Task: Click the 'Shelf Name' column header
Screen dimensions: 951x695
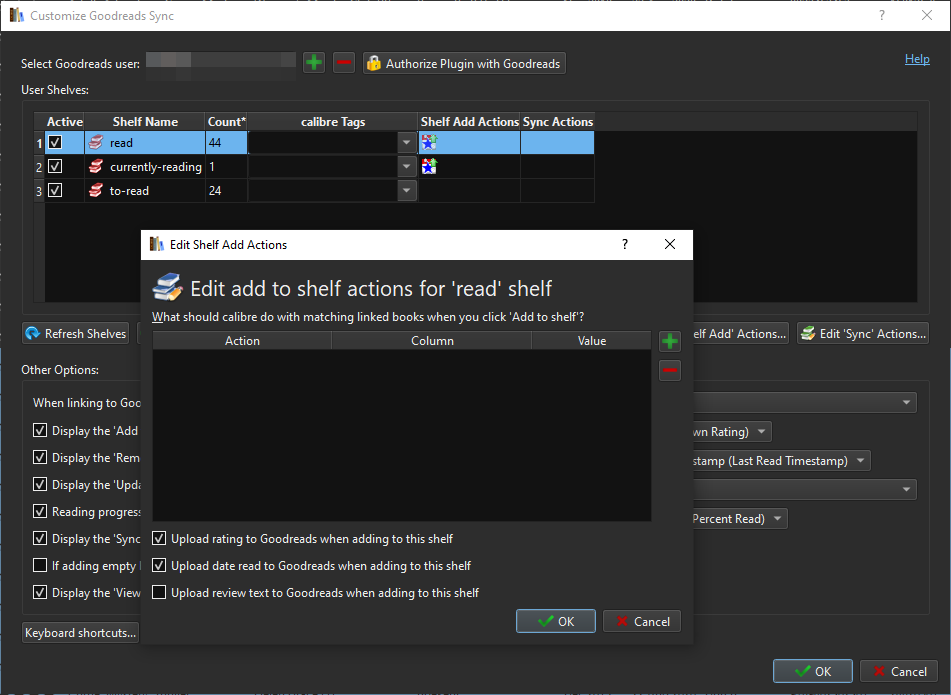Action: [x=145, y=121]
